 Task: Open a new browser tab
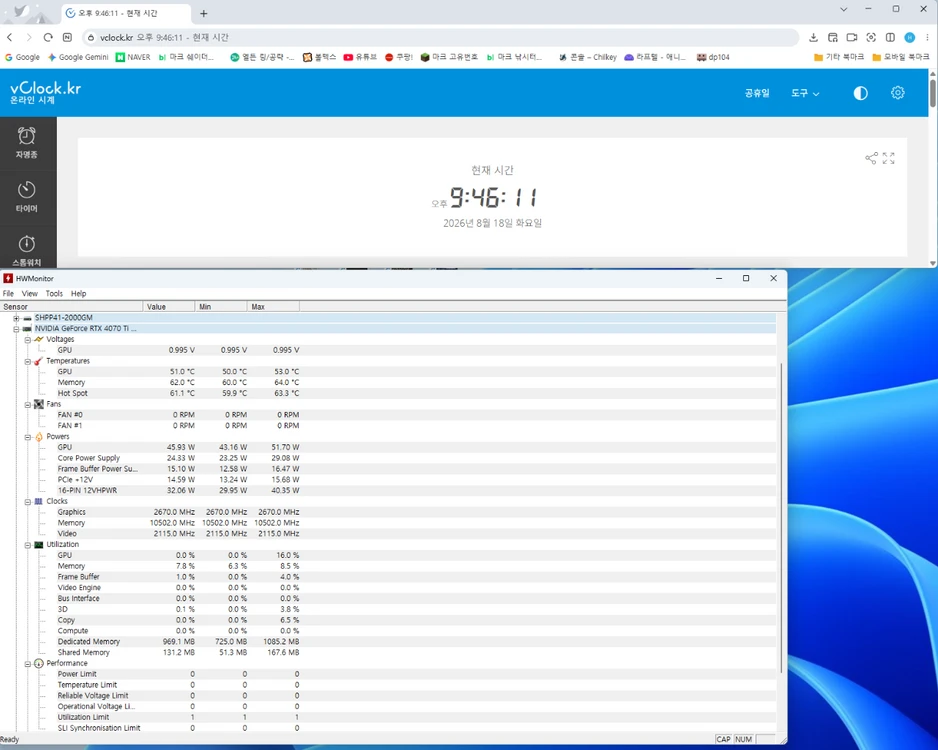[203, 13]
